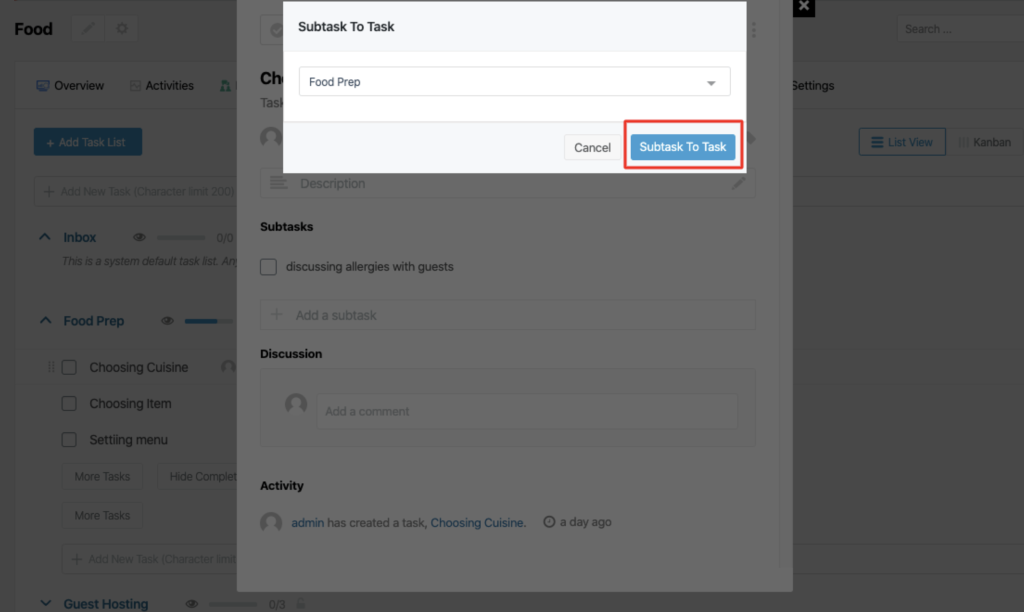The image size is (1024, 612).
Task: Tick the Choosing Item checkbox
Action: click(69, 404)
